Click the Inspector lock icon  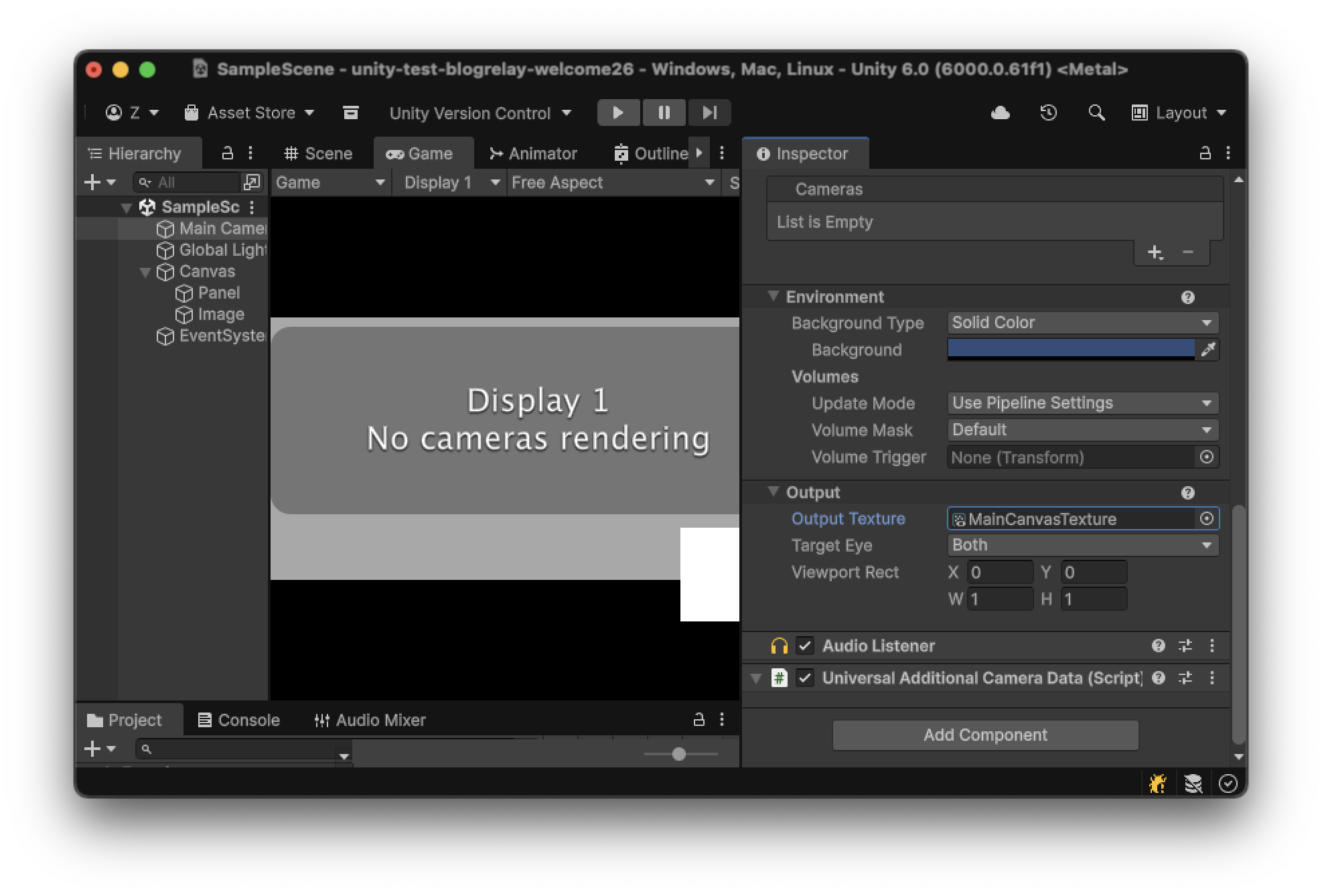coord(1205,153)
